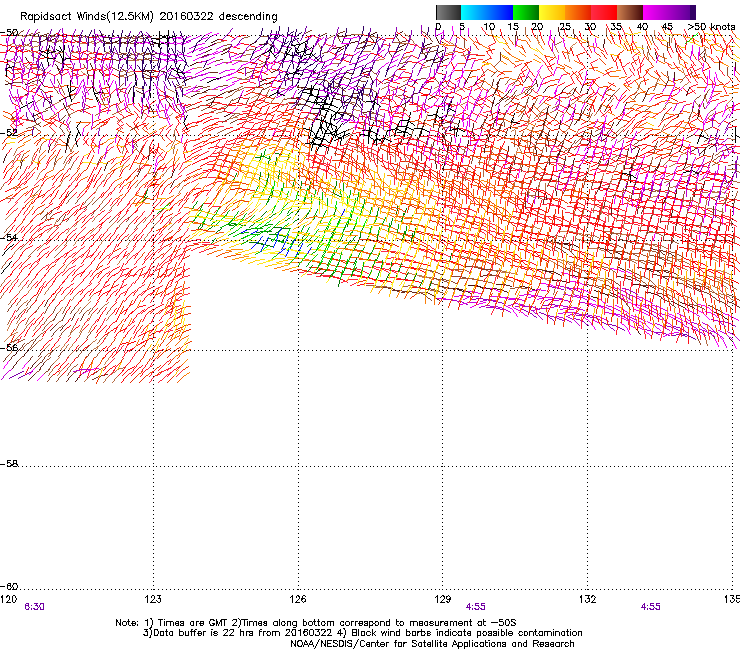The image size is (740, 650).
Task: Click the '4:55' time label right of longitude 132
Action: pos(650,607)
